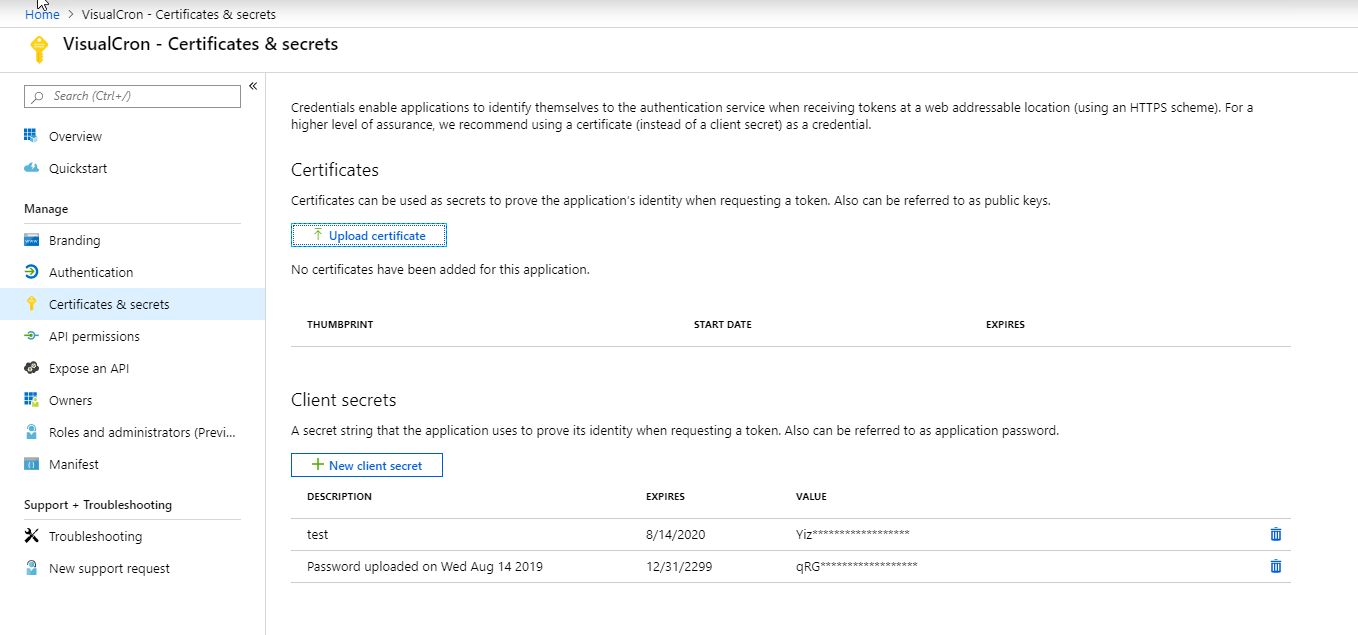Delete the Aug 14 2019 password secret
The width and height of the screenshot is (1358, 635).
[x=1275, y=566]
